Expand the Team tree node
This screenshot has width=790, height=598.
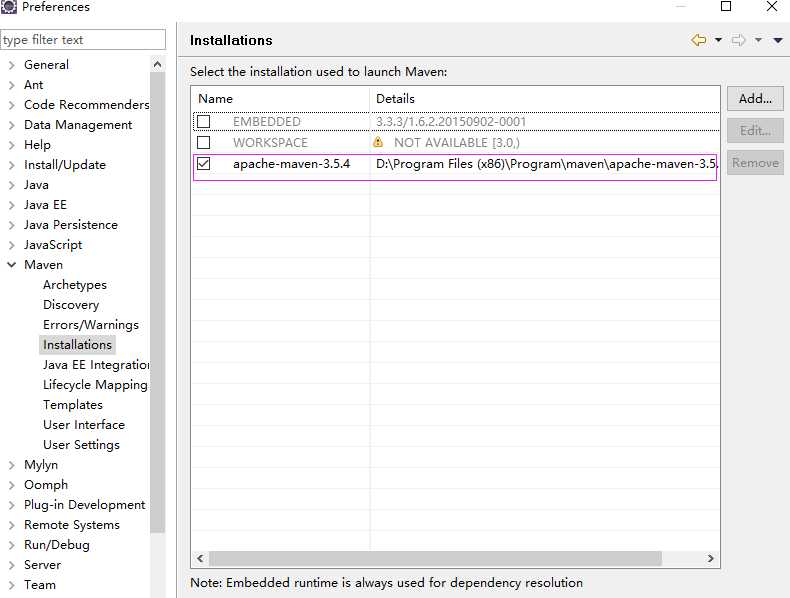12,585
